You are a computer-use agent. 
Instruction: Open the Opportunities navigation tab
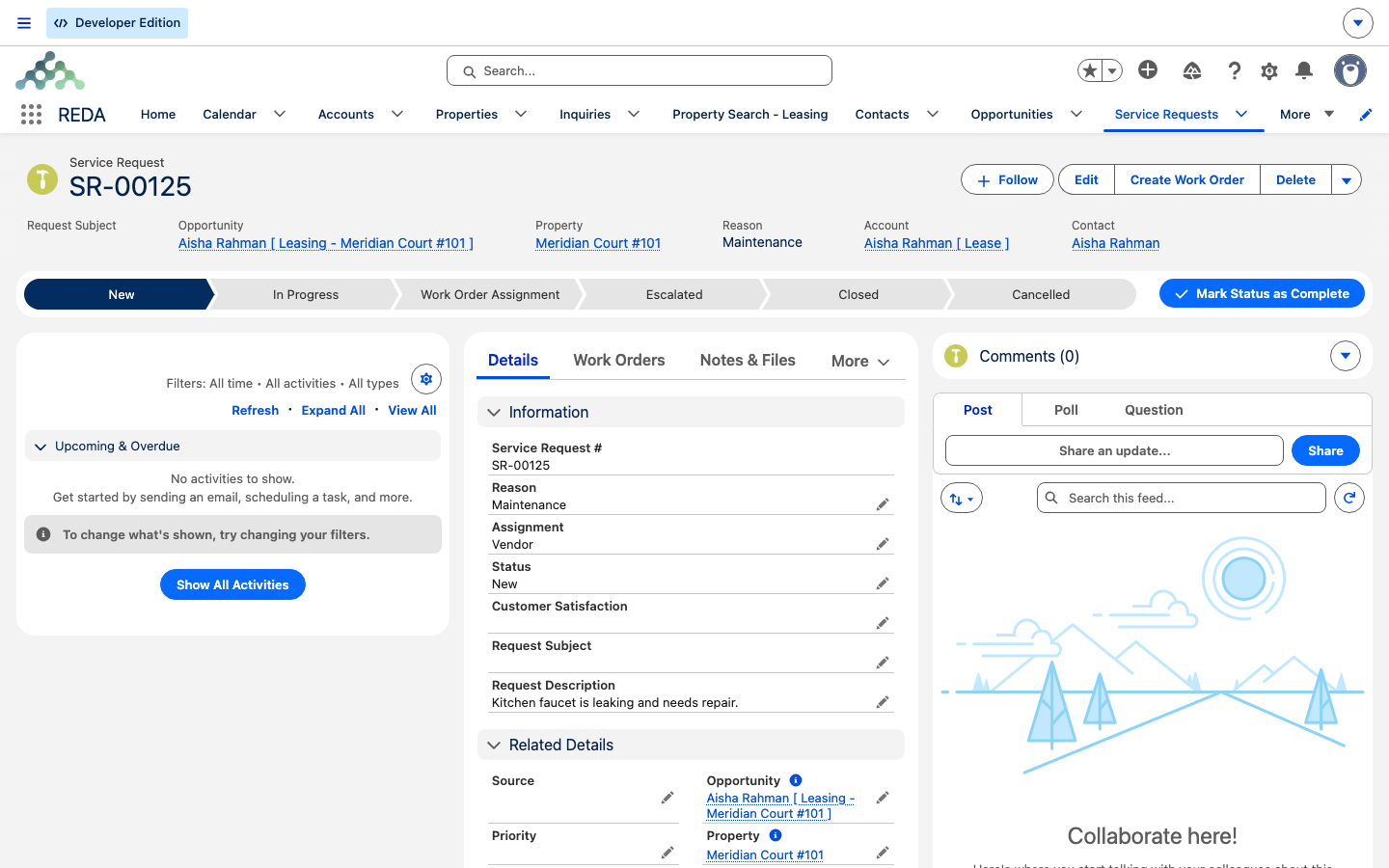[x=1012, y=114]
